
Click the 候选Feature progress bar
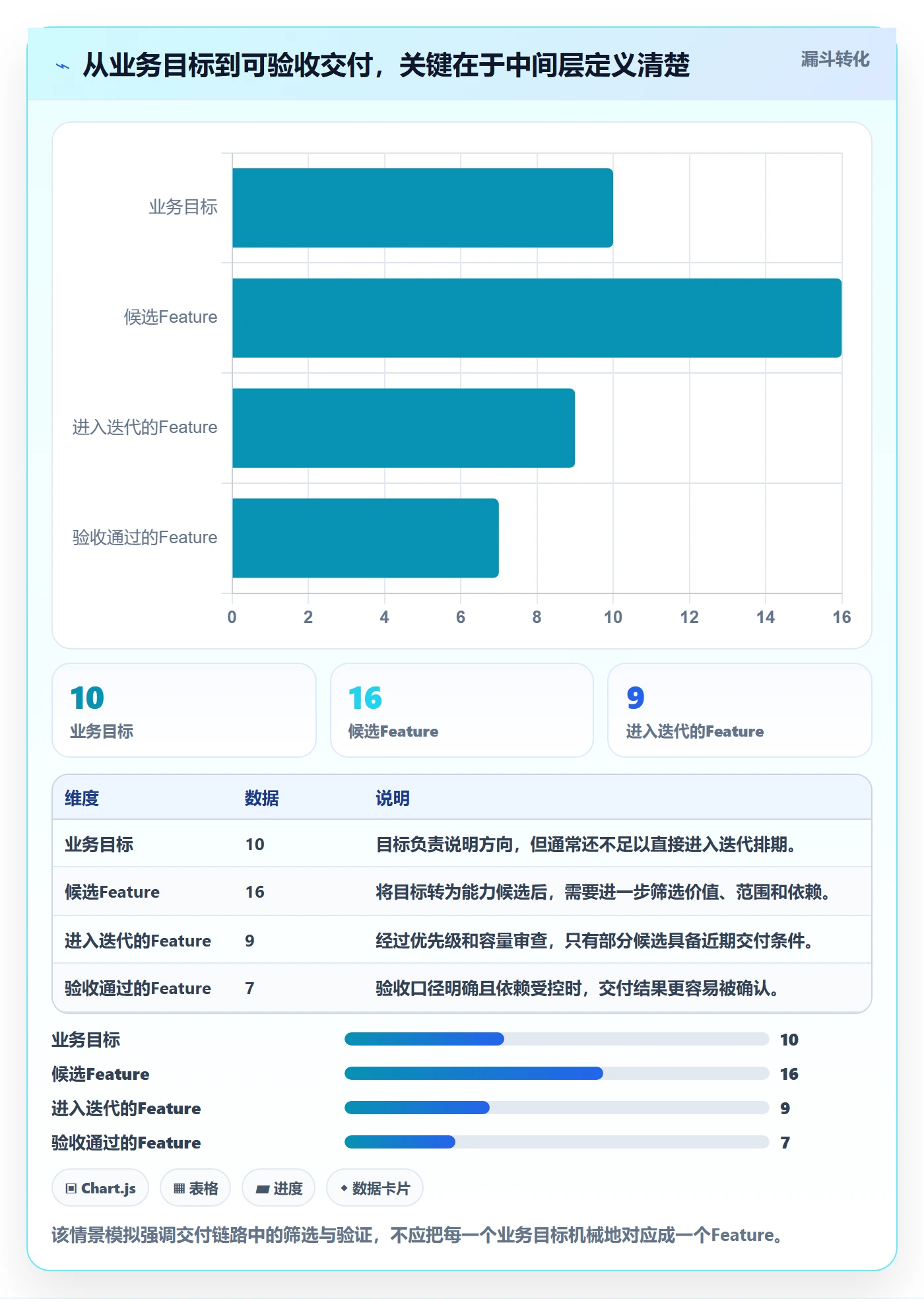[556, 1073]
